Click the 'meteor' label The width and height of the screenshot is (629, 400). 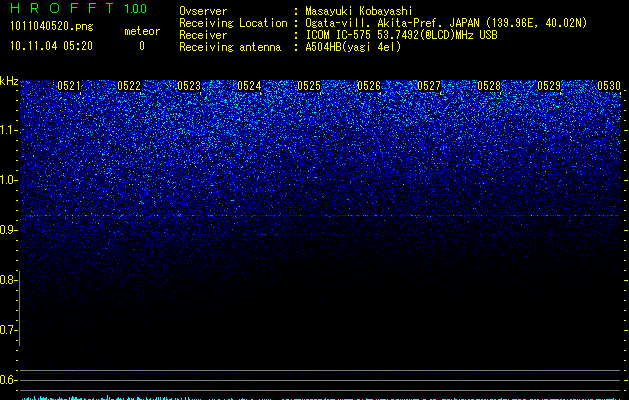tap(142, 31)
